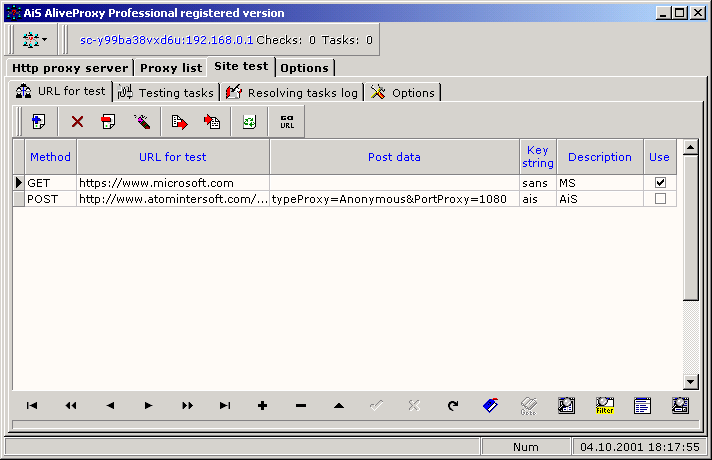
Task: Click the previous record left arrow
Action: click(110, 406)
